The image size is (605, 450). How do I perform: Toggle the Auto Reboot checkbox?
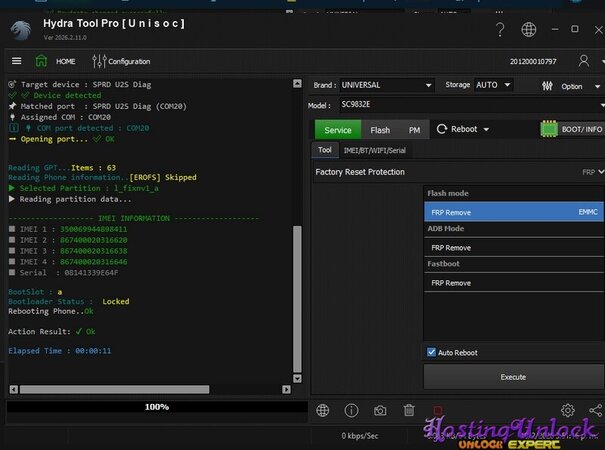click(x=432, y=352)
